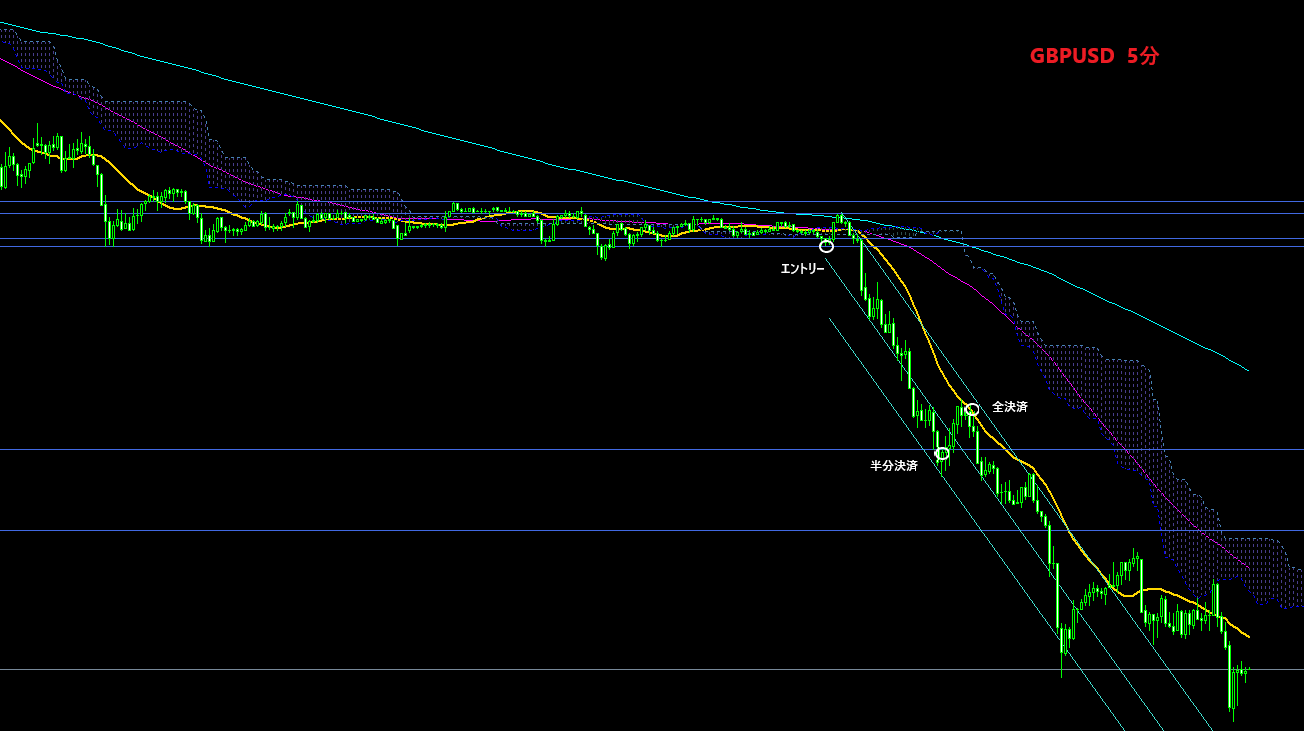Select the エントリー label

(x=803, y=269)
